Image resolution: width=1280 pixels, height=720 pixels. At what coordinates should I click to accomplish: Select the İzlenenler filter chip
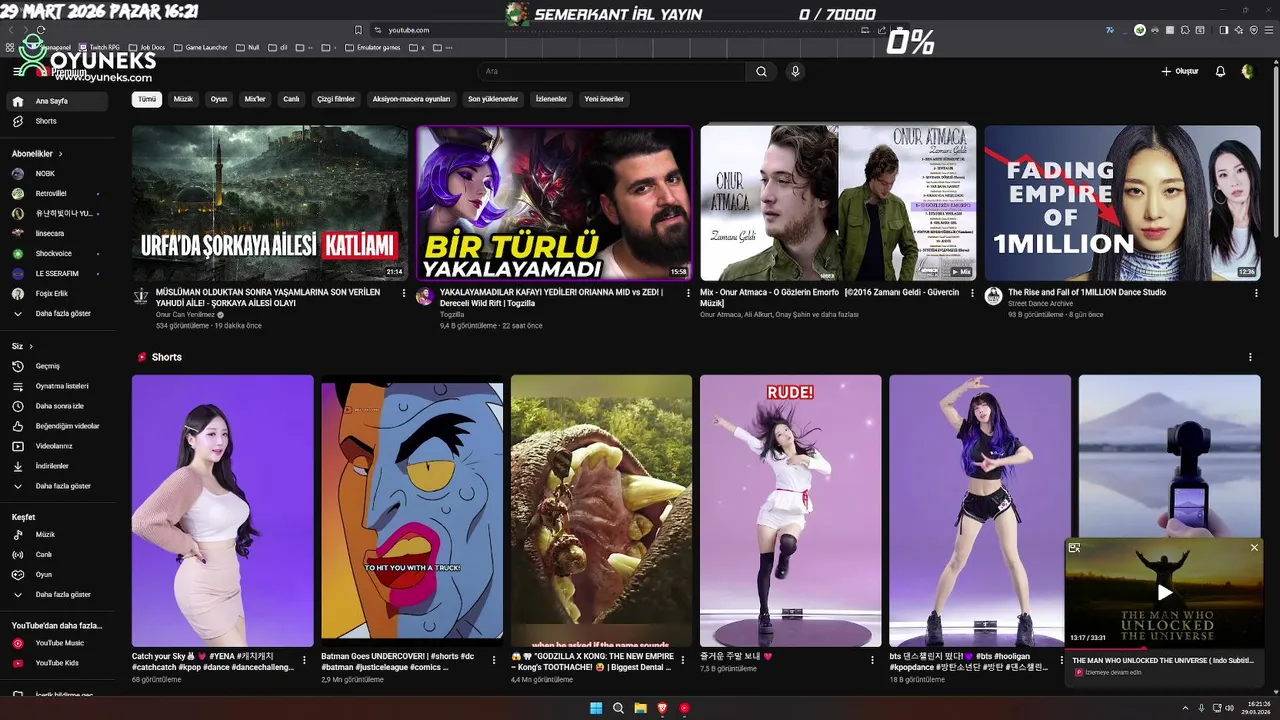551,99
